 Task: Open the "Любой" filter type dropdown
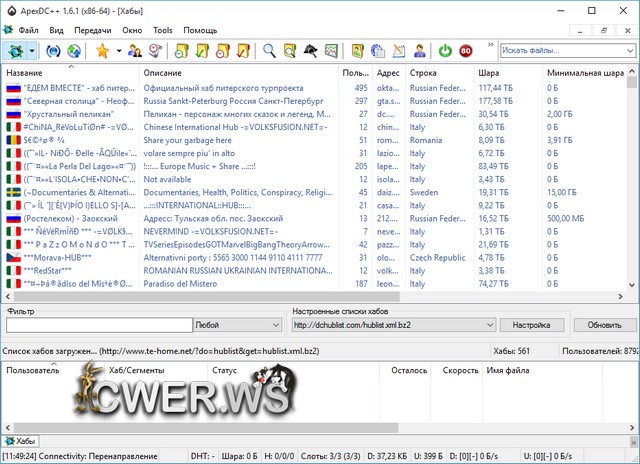click(x=276, y=325)
